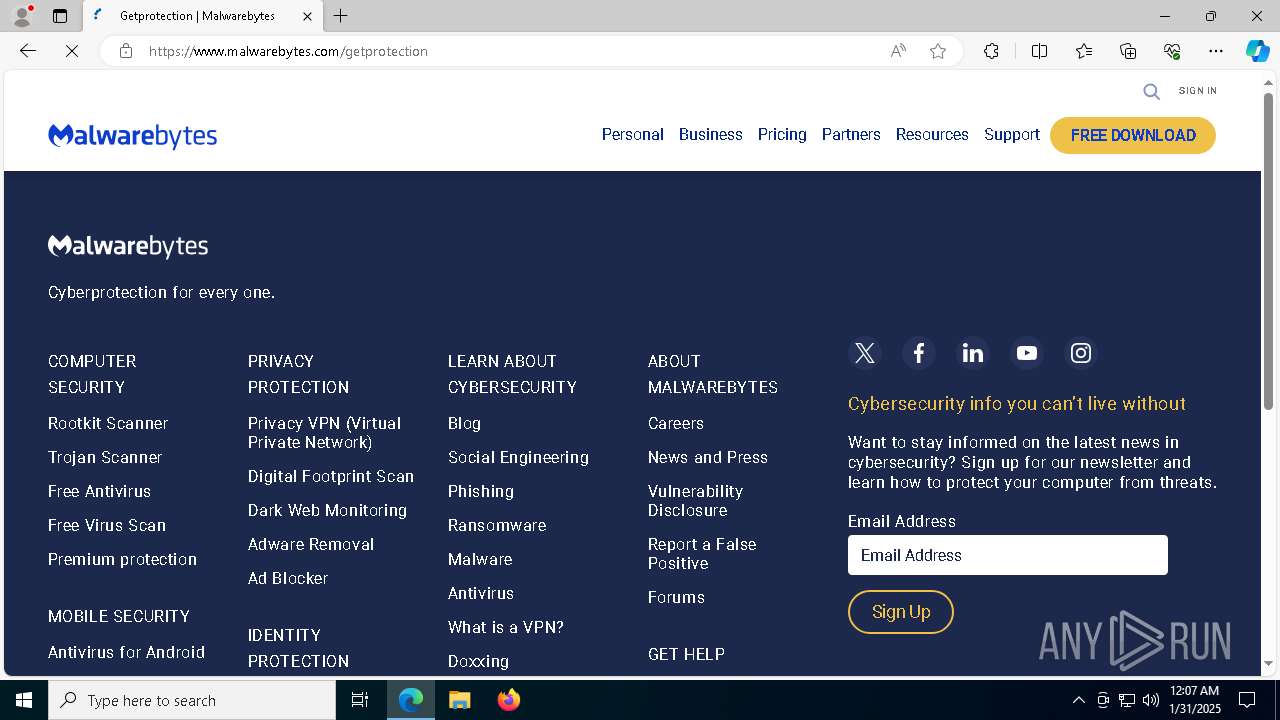This screenshot has width=1280, height=720.
Task: Open the notifications action center
Action: (1247, 700)
